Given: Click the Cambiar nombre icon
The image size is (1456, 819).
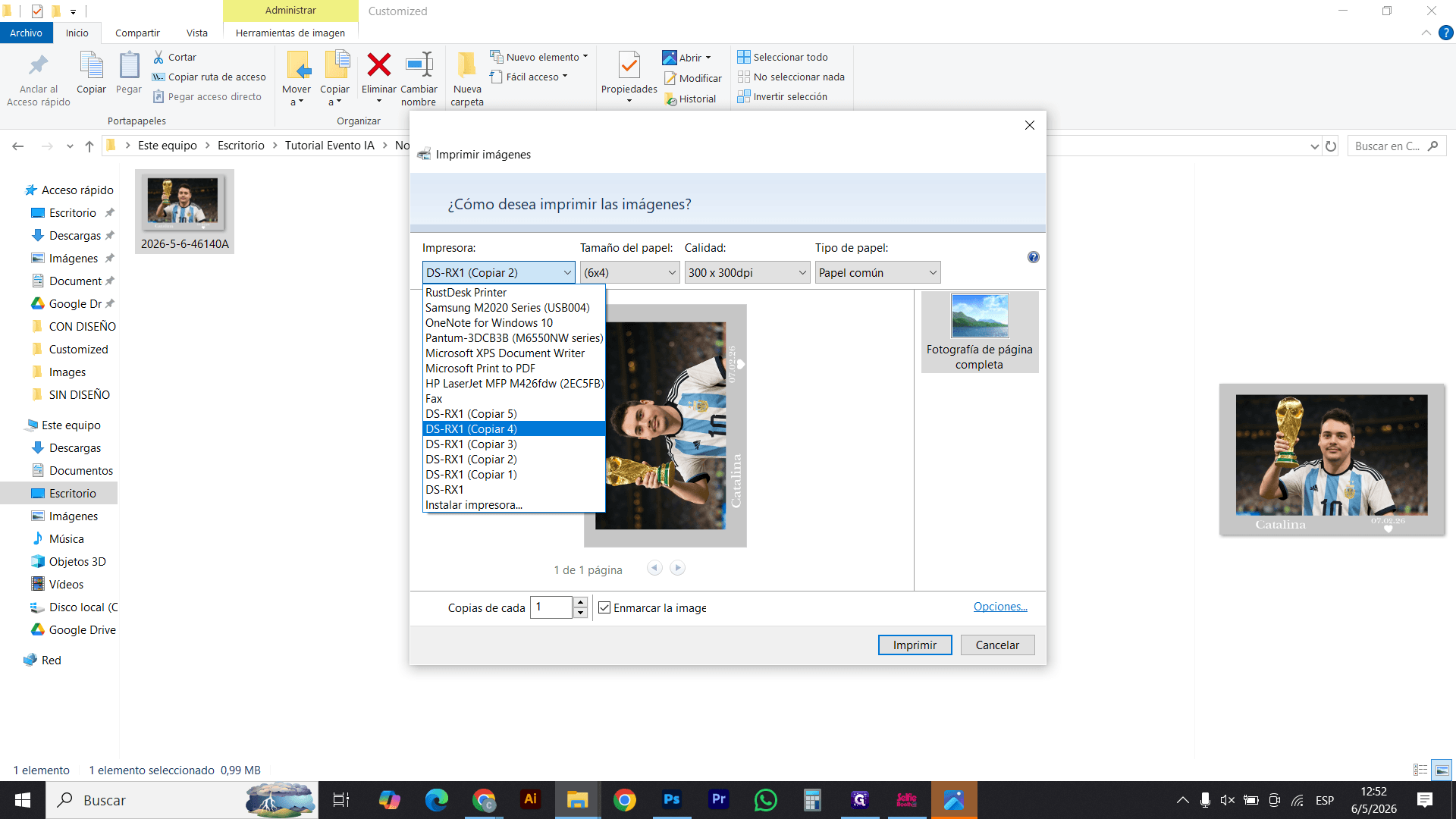Looking at the screenshot, I should [x=419, y=65].
